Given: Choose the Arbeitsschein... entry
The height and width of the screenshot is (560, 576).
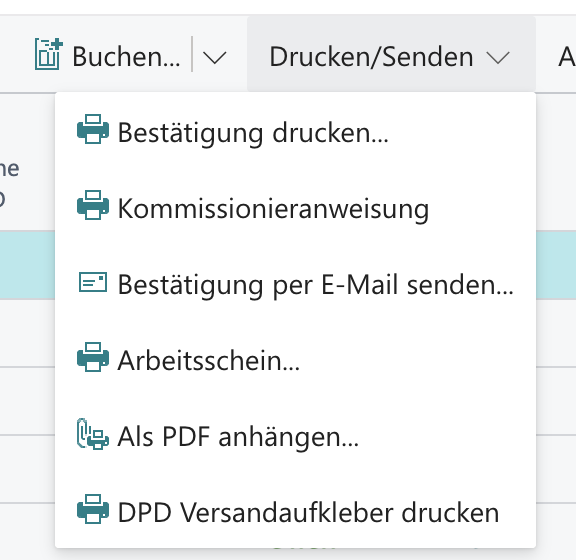Looking at the screenshot, I should [x=209, y=360].
